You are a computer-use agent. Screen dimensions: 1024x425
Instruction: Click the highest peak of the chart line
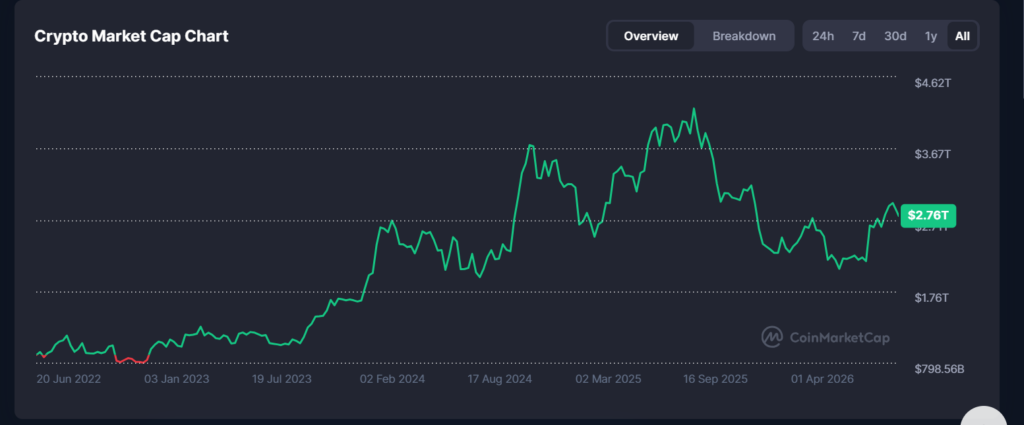click(x=694, y=110)
